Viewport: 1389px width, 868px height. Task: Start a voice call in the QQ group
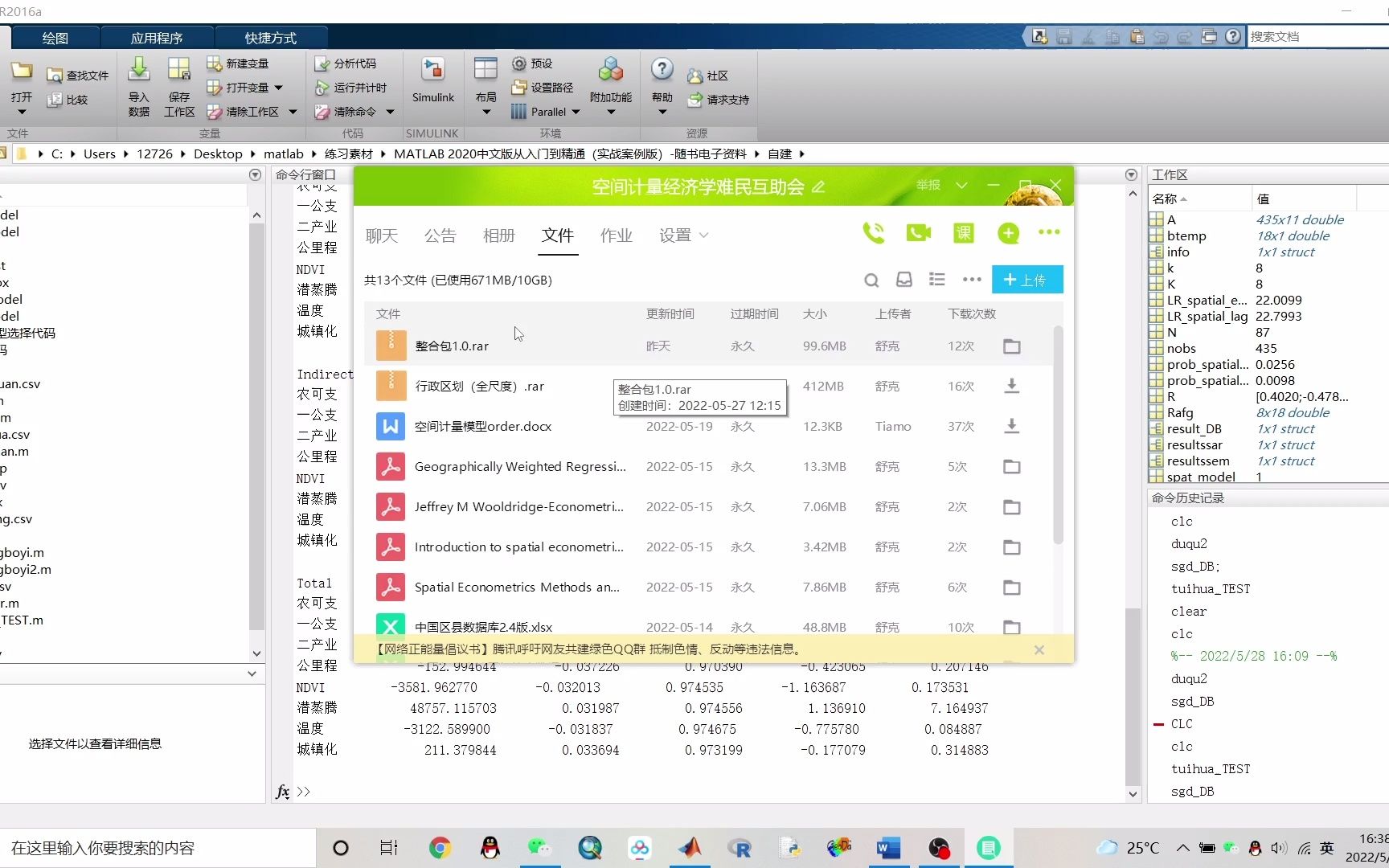click(874, 233)
